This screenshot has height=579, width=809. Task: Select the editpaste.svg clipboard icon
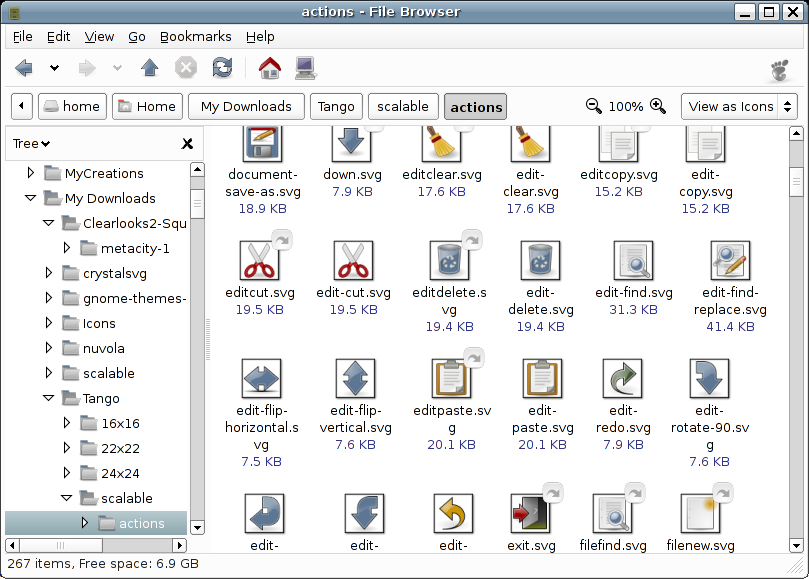tap(451, 379)
